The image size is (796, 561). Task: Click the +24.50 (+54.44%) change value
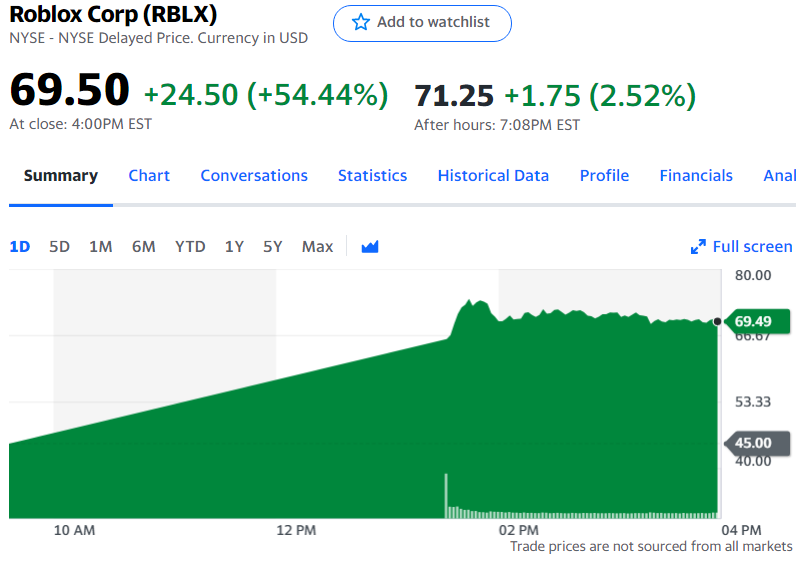266,95
